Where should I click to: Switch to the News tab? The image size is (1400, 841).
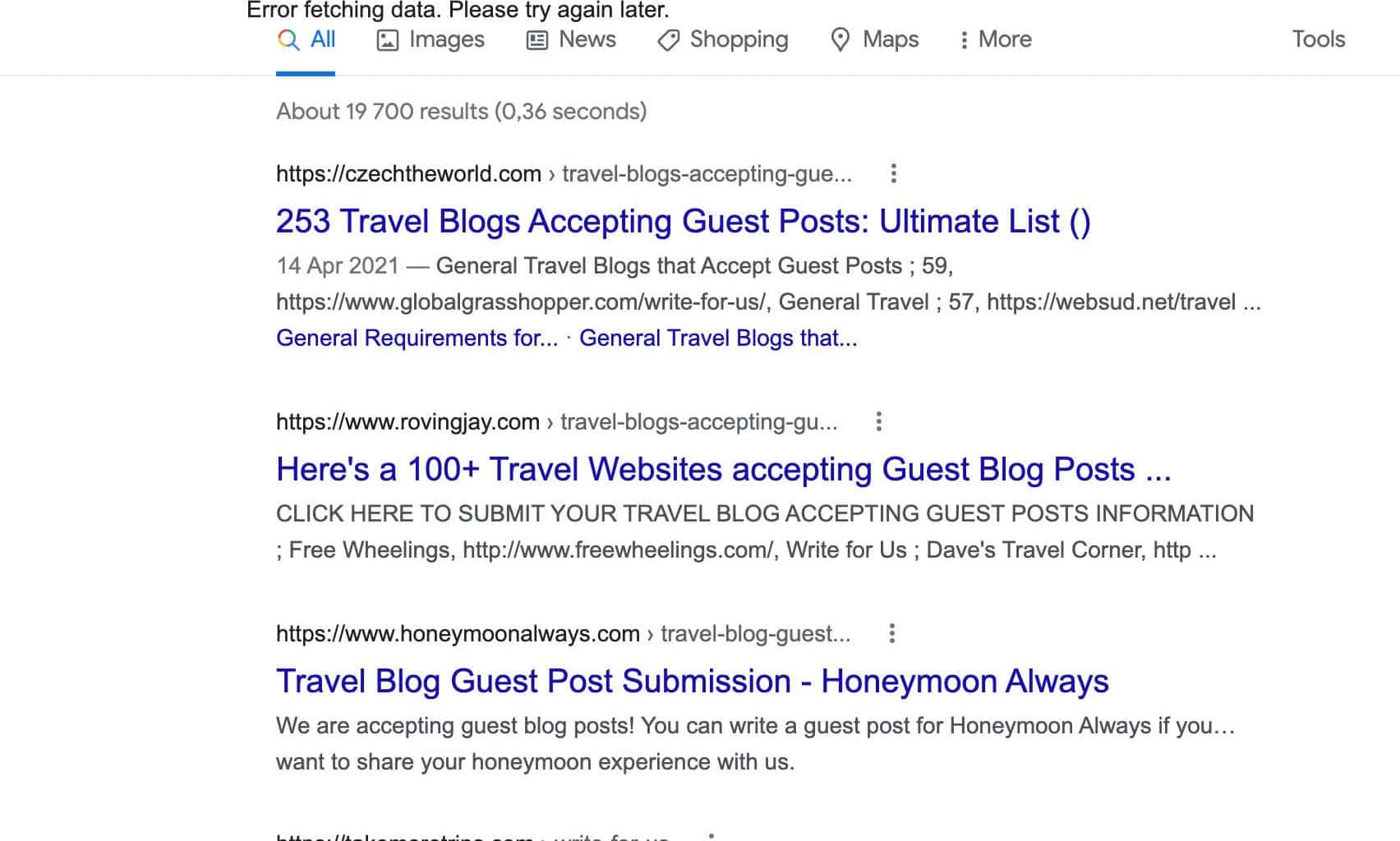pyautogui.click(x=587, y=39)
